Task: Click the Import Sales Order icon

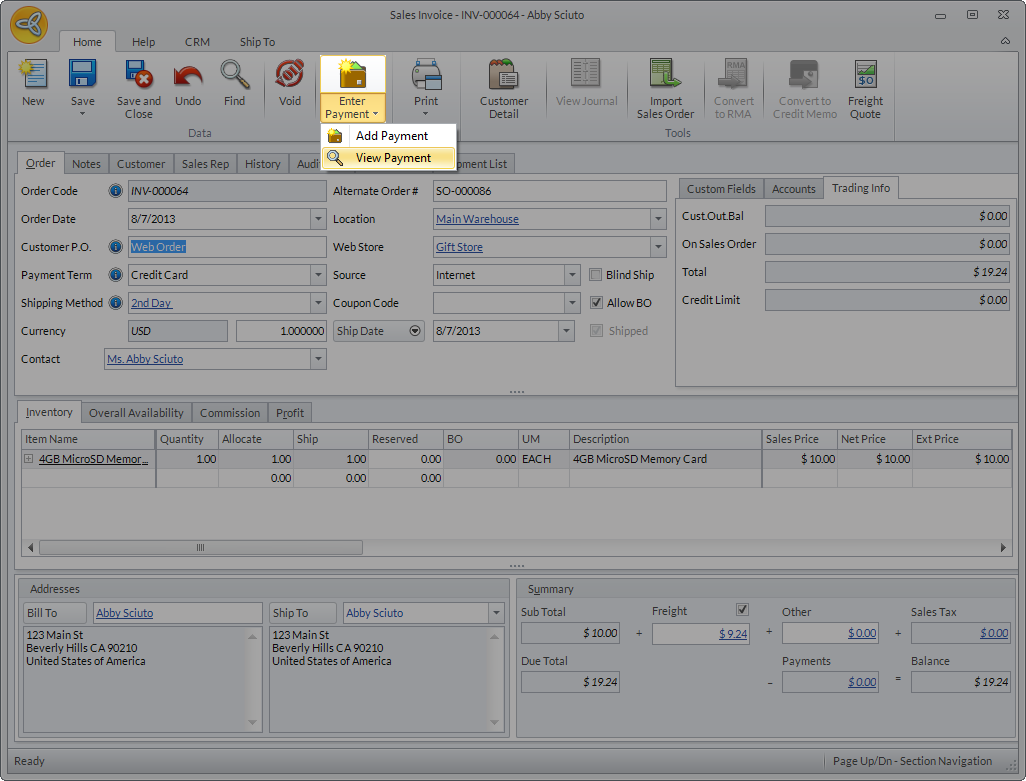Action: (x=665, y=76)
